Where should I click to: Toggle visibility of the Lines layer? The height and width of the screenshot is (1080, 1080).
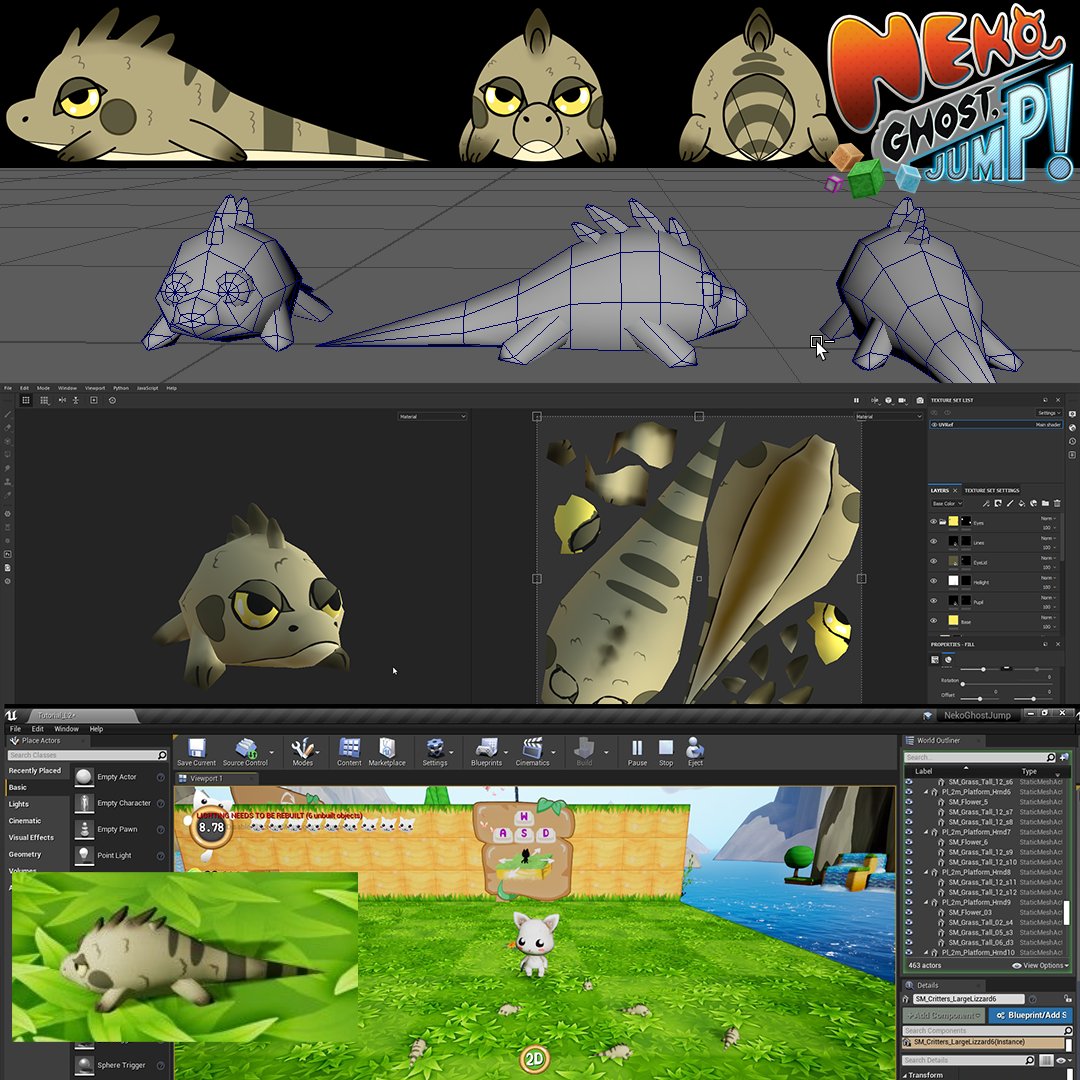(x=933, y=541)
